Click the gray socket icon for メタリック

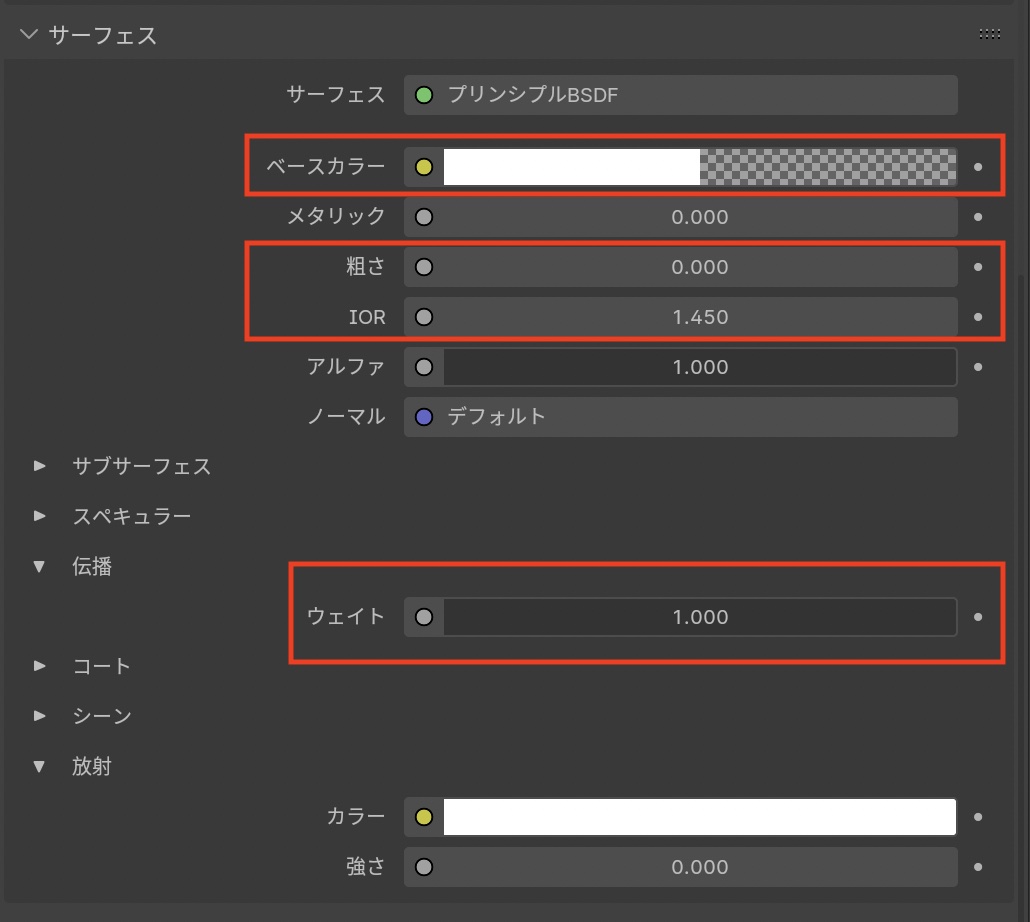coord(424,217)
